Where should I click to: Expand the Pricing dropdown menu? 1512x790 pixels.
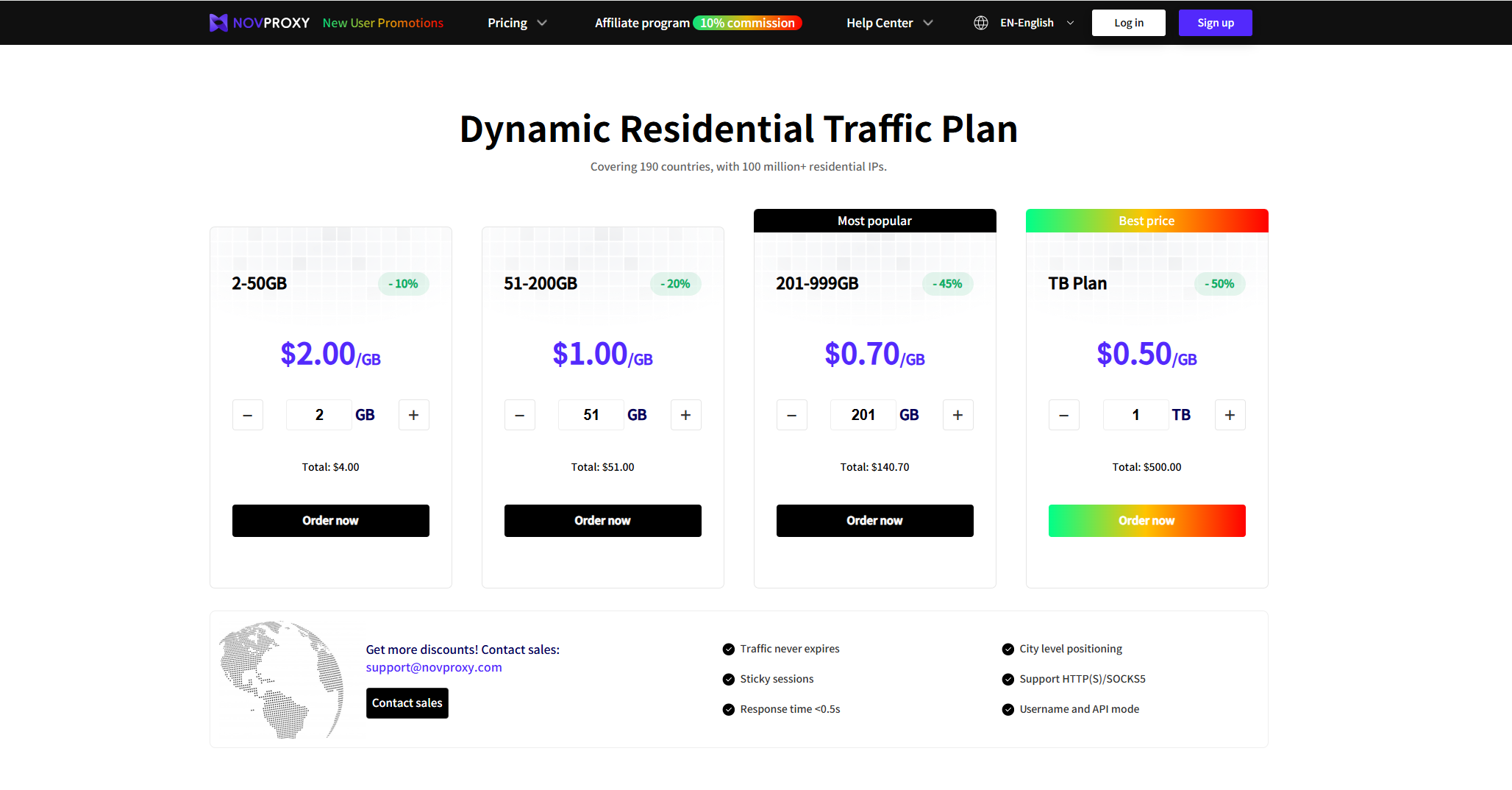click(517, 23)
